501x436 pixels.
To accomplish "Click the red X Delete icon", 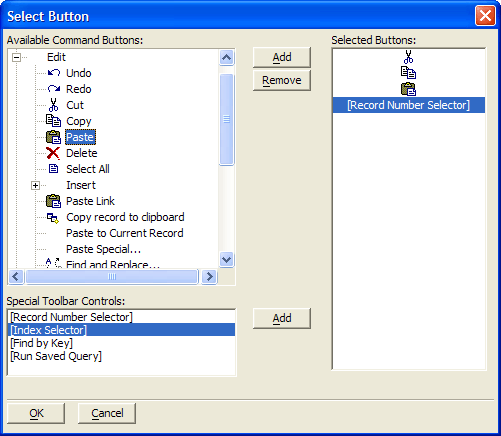I will tap(53, 153).
